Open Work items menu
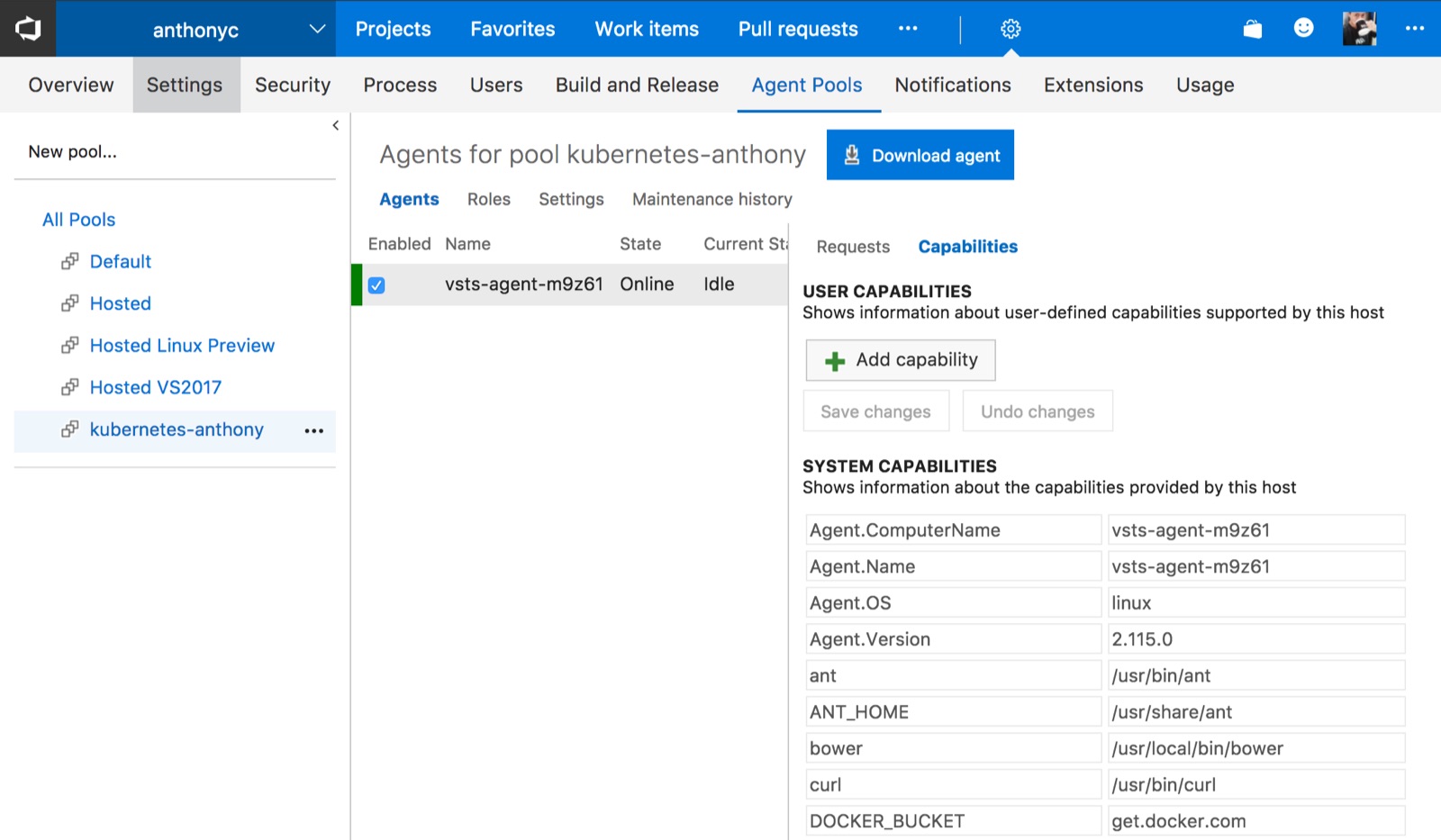The width and height of the screenshot is (1441, 840). click(647, 29)
